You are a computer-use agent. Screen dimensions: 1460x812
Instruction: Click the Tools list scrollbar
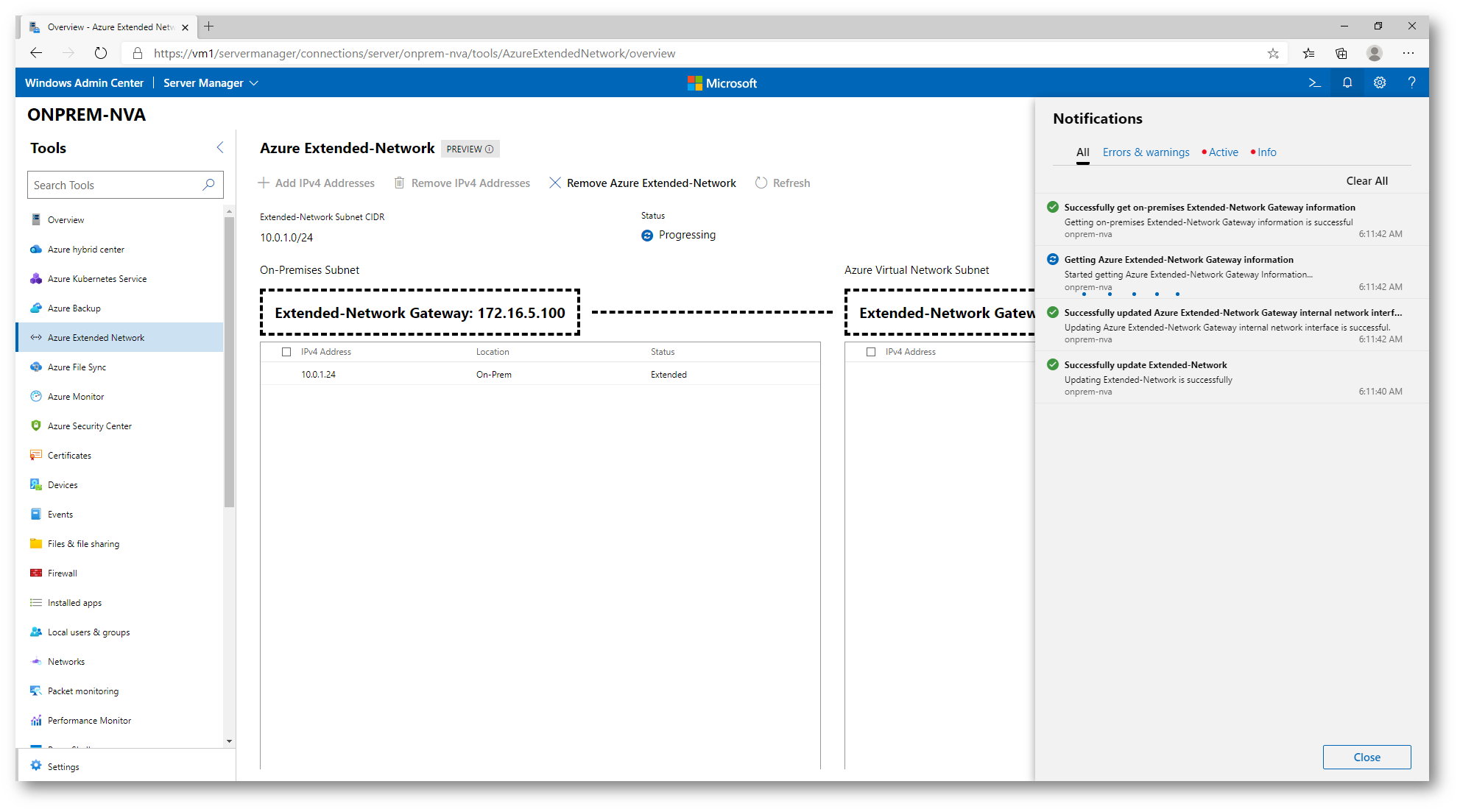229,361
